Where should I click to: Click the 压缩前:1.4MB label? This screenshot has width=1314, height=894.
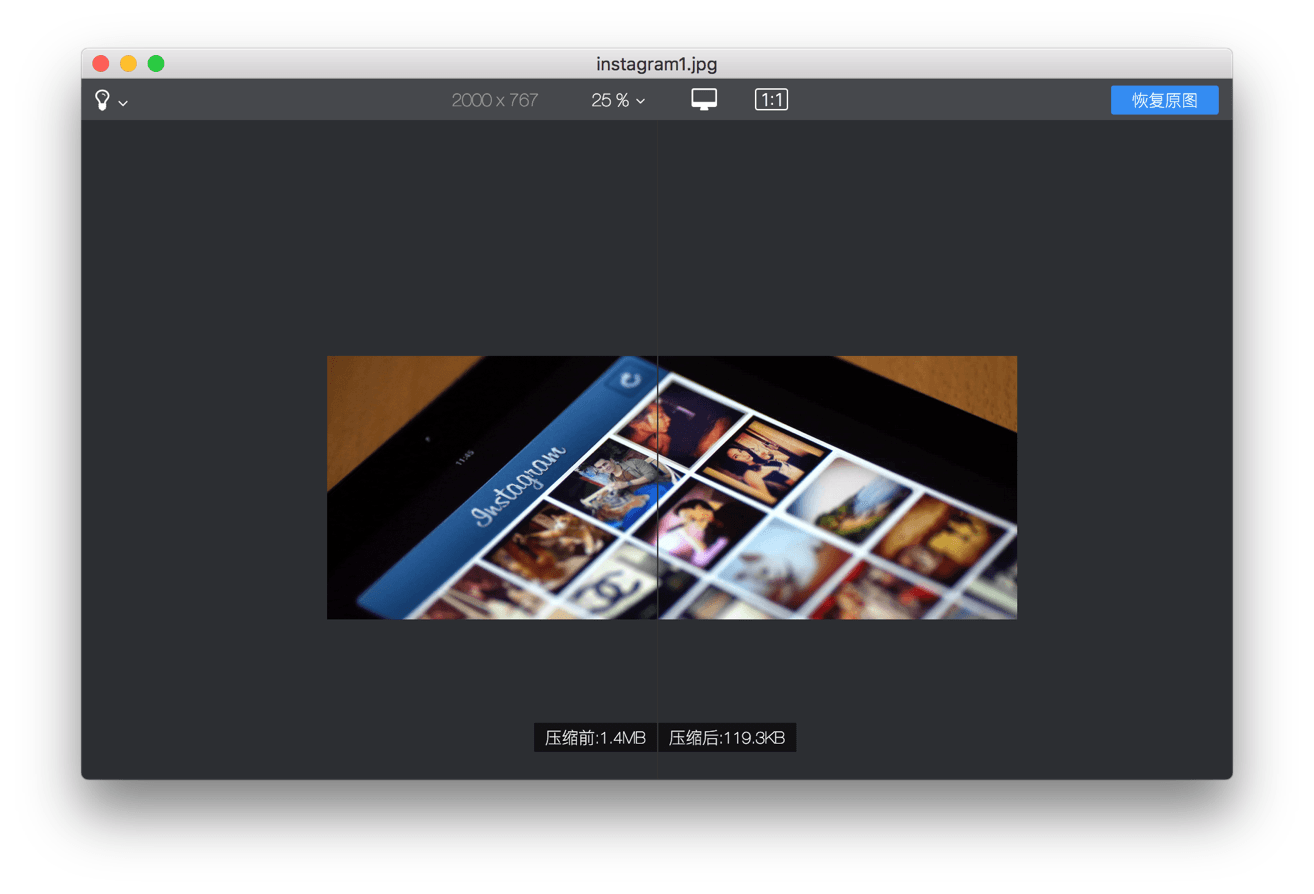[x=595, y=738]
